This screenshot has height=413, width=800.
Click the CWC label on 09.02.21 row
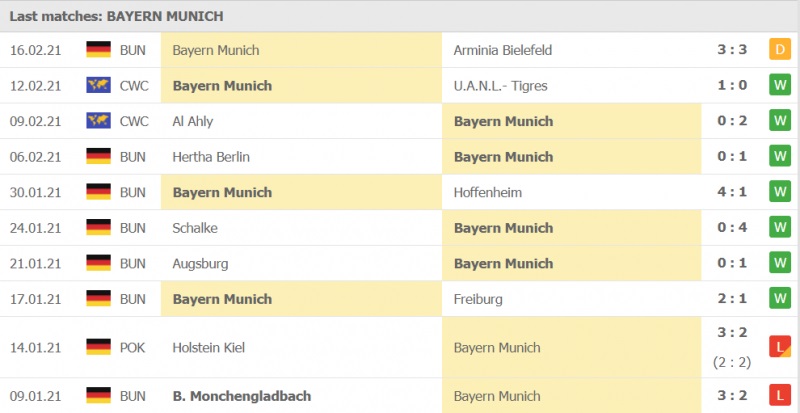[x=134, y=121]
